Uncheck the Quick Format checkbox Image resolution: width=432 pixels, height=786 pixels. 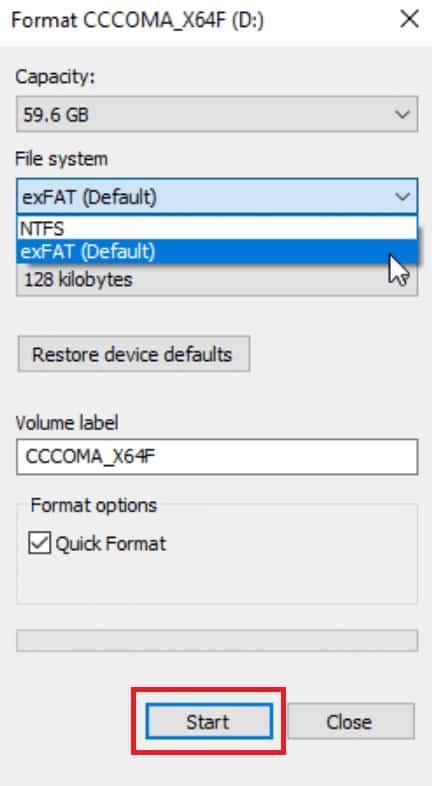39,543
